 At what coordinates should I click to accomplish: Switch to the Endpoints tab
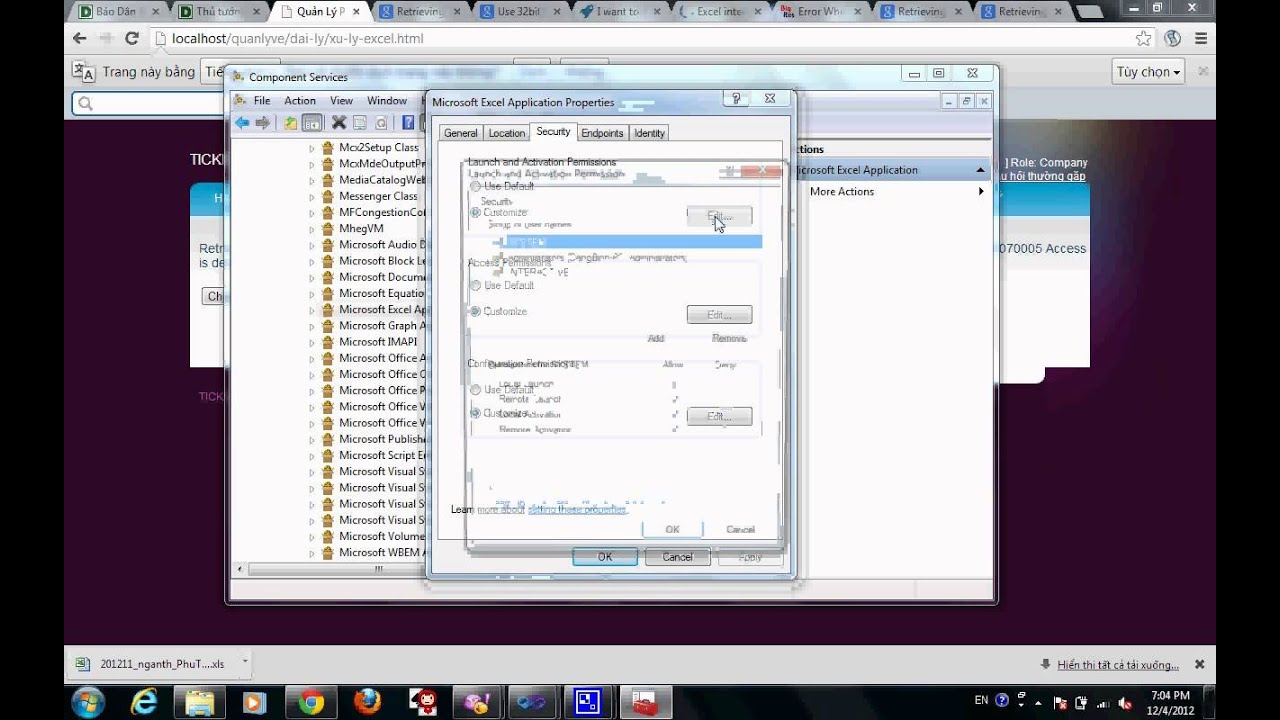coord(602,133)
